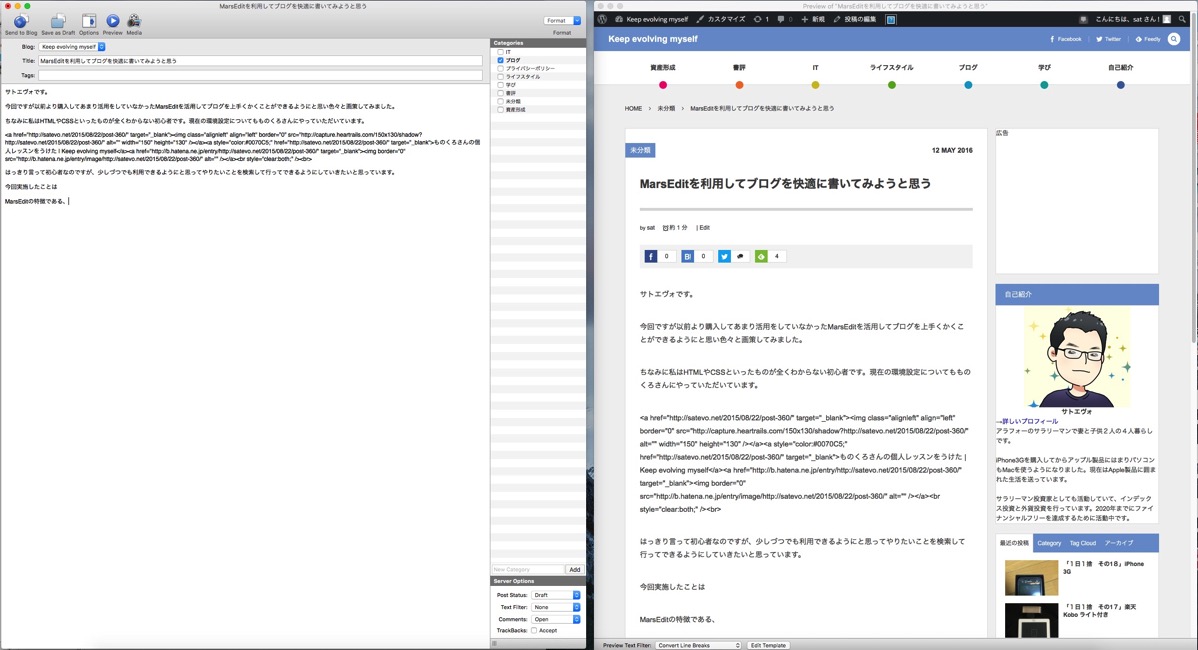Click the admin bar search magnifier icon

[1182, 19]
